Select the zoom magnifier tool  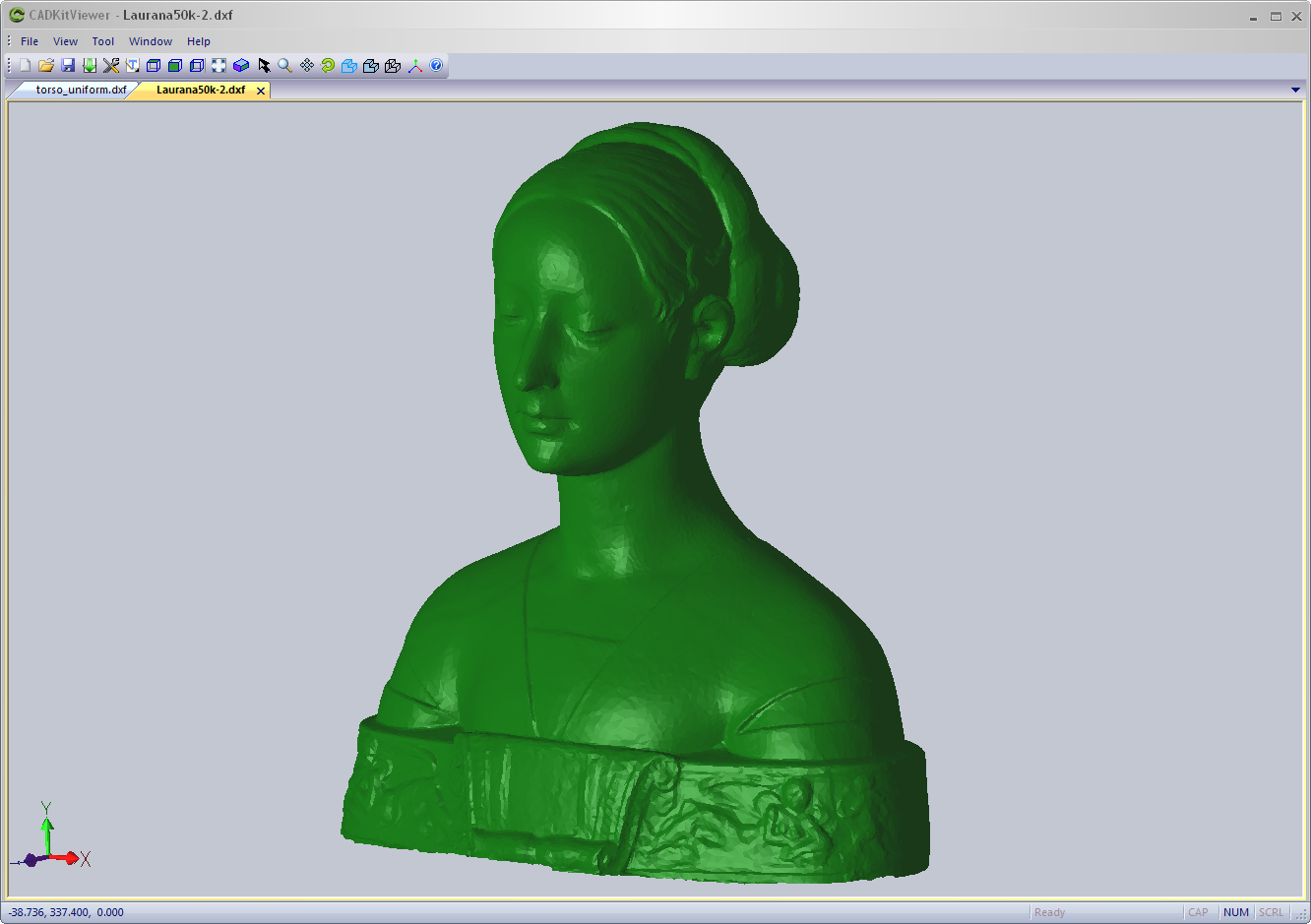pos(284,65)
